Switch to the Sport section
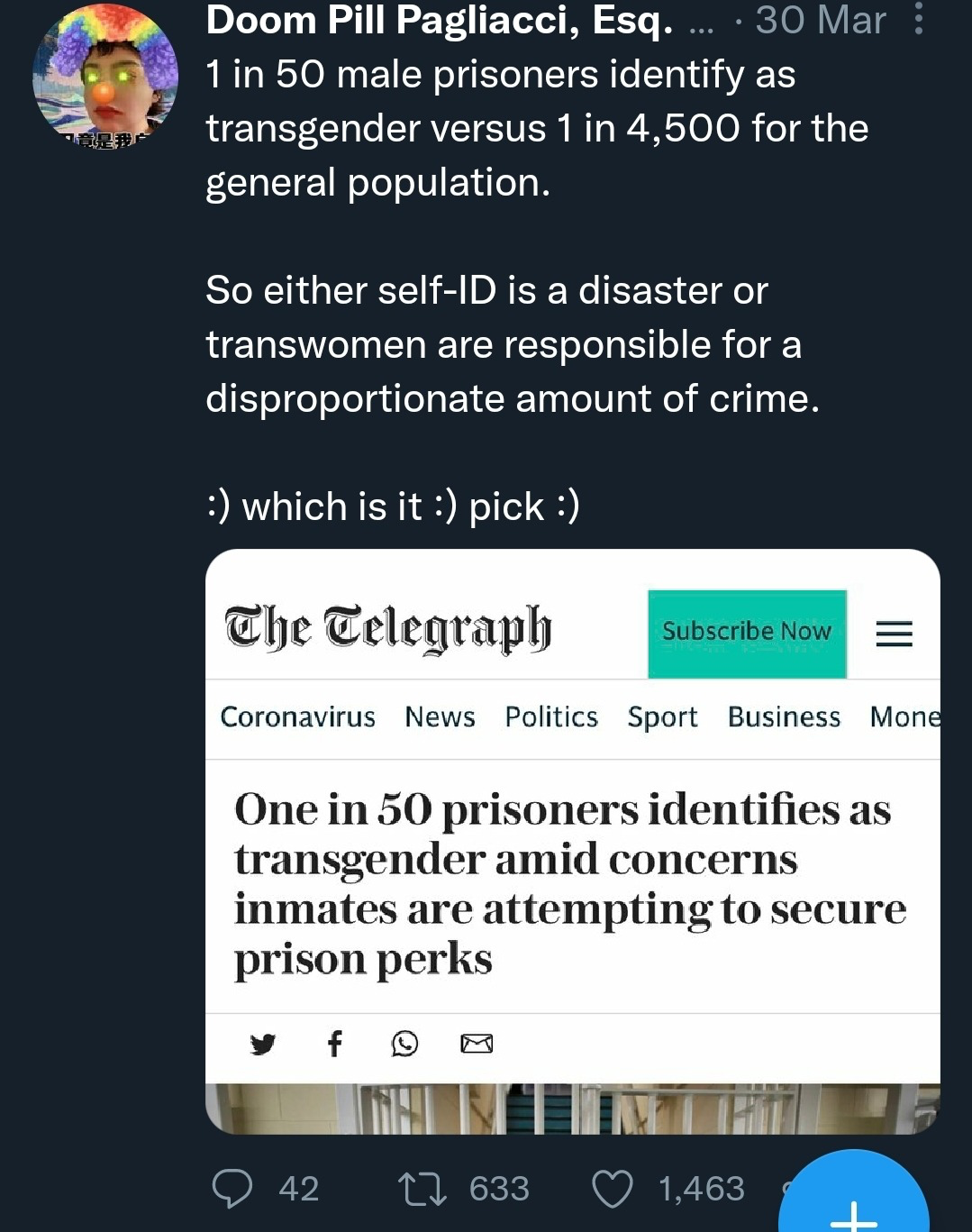The width and height of the screenshot is (972, 1232). (662, 717)
